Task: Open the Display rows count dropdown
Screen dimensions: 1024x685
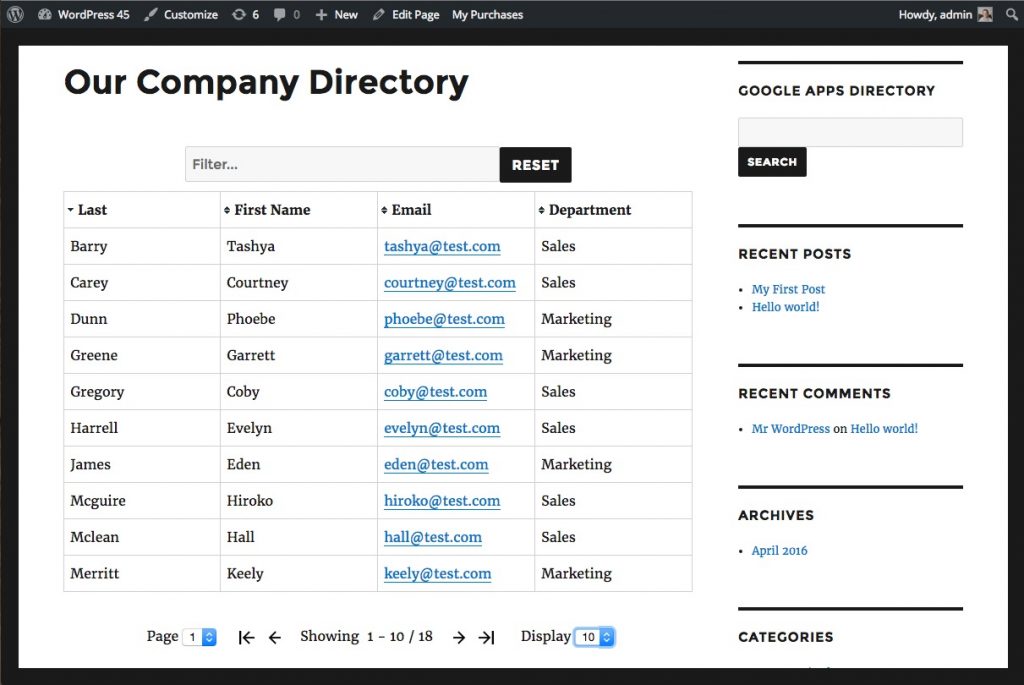Action: point(594,637)
